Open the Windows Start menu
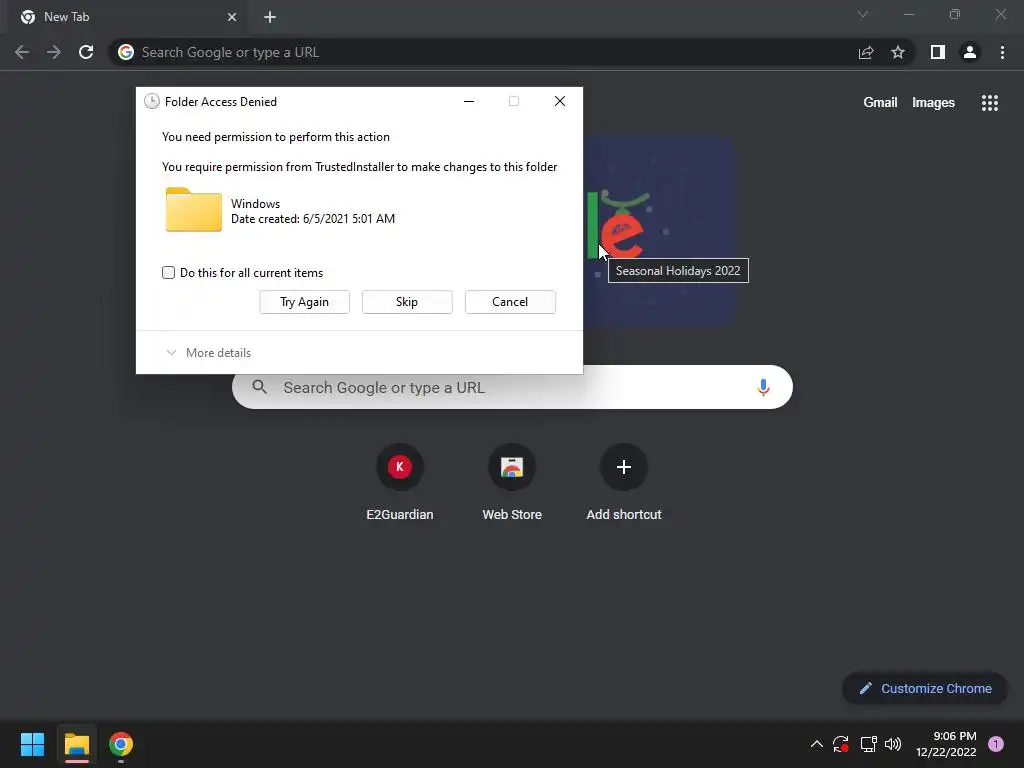This screenshot has width=1024, height=768. click(x=32, y=744)
